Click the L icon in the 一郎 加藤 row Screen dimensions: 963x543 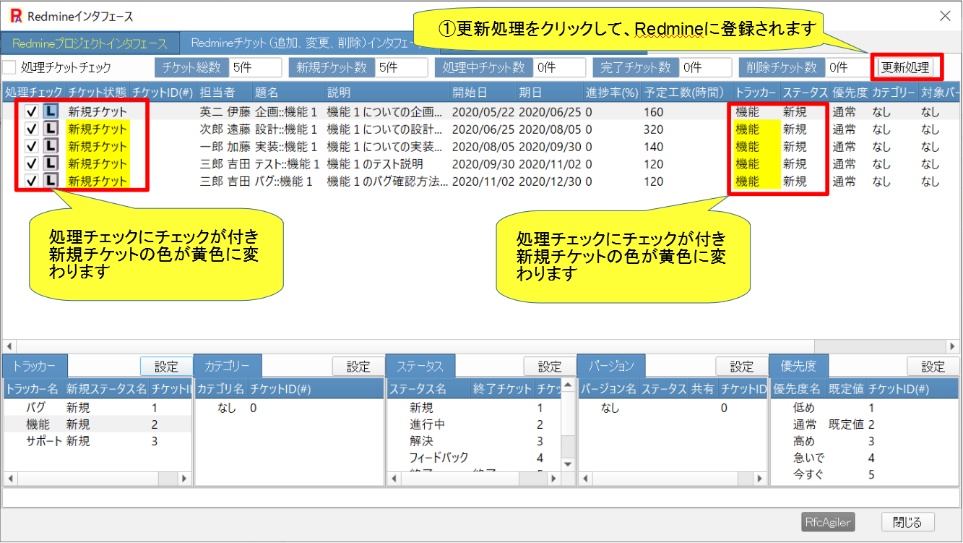click(x=50, y=146)
